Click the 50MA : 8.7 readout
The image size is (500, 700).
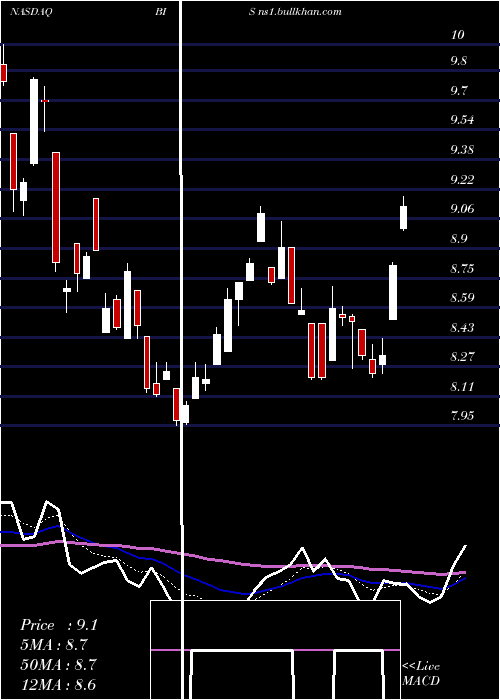tap(58, 665)
